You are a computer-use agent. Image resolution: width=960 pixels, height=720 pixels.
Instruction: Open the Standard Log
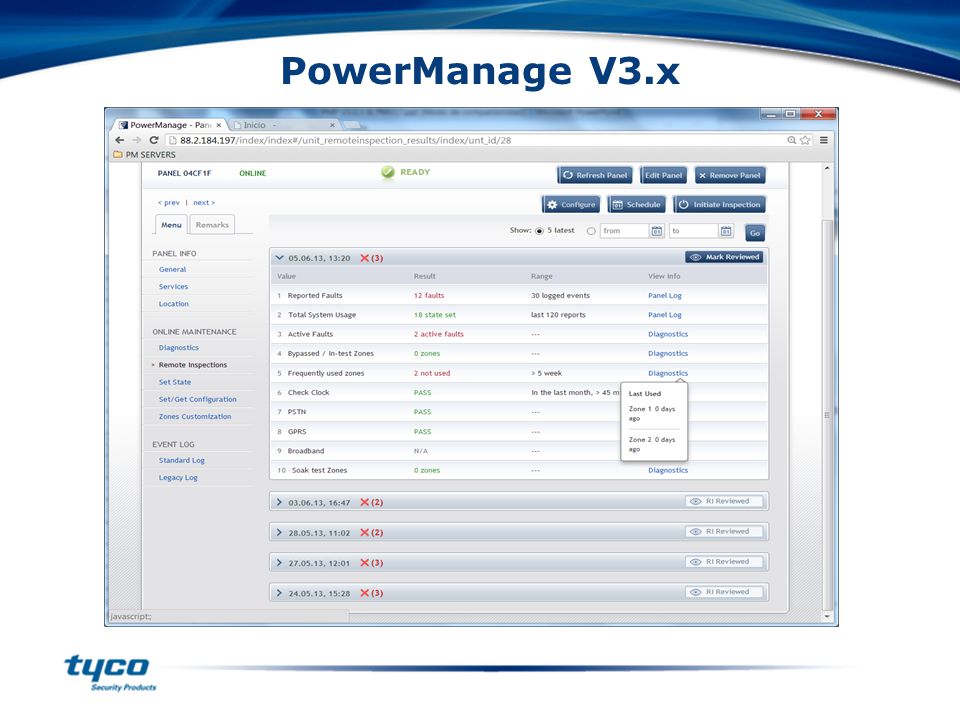182,460
